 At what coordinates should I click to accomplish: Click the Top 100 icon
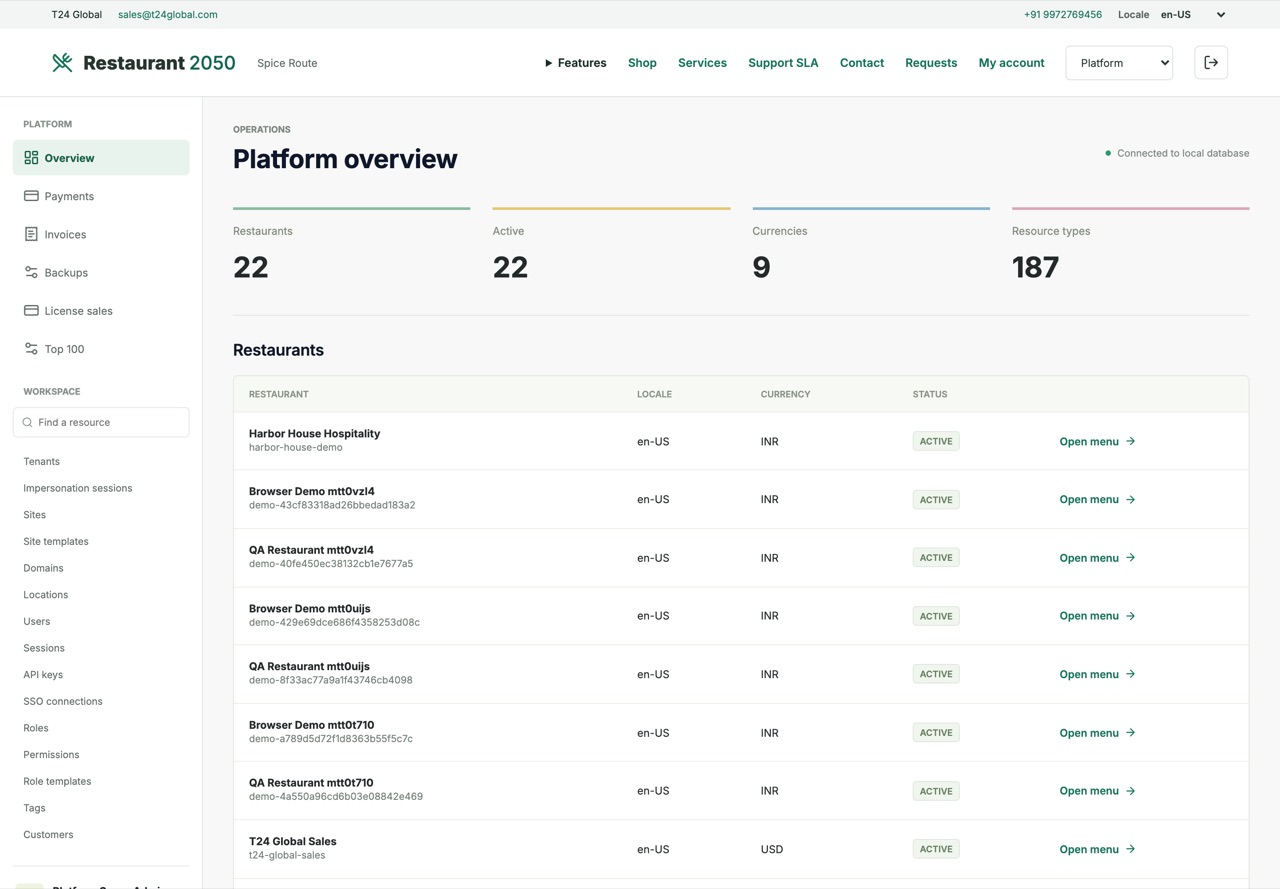(x=31, y=349)
